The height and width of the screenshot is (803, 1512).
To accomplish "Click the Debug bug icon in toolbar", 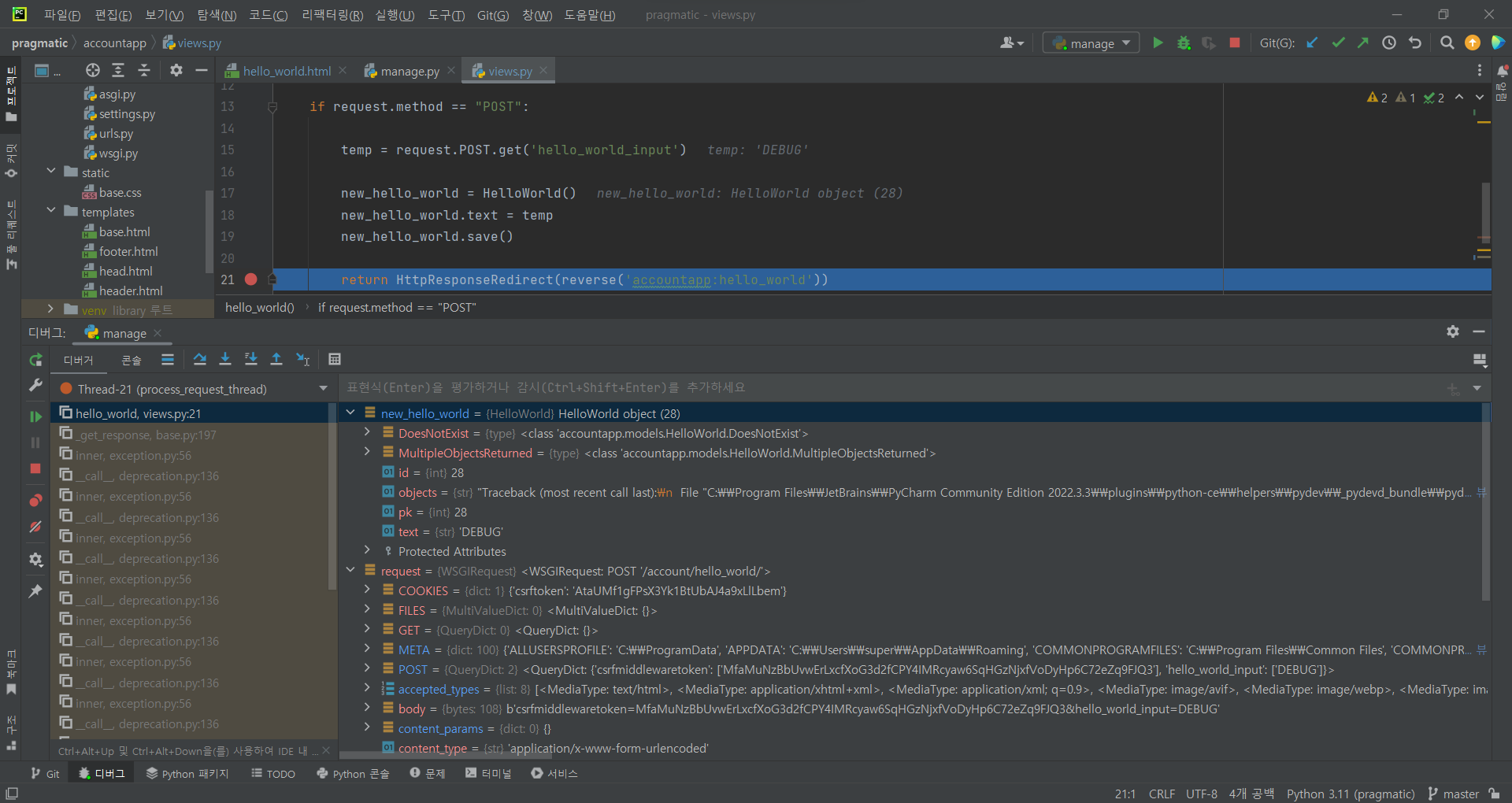I will click(1183, 43).
